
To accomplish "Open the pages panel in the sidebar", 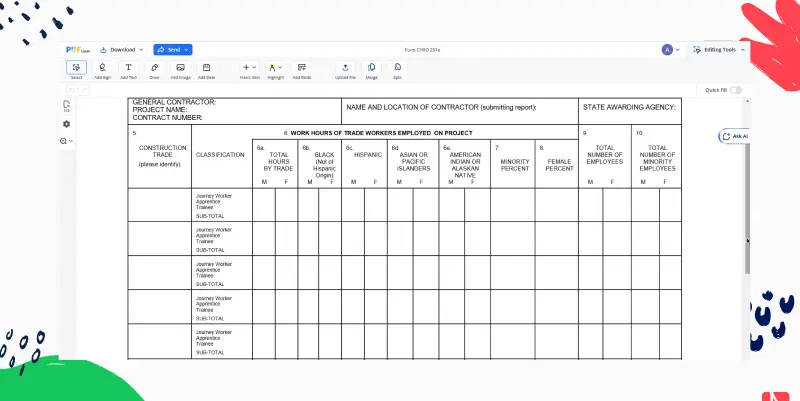I will 66,106.
